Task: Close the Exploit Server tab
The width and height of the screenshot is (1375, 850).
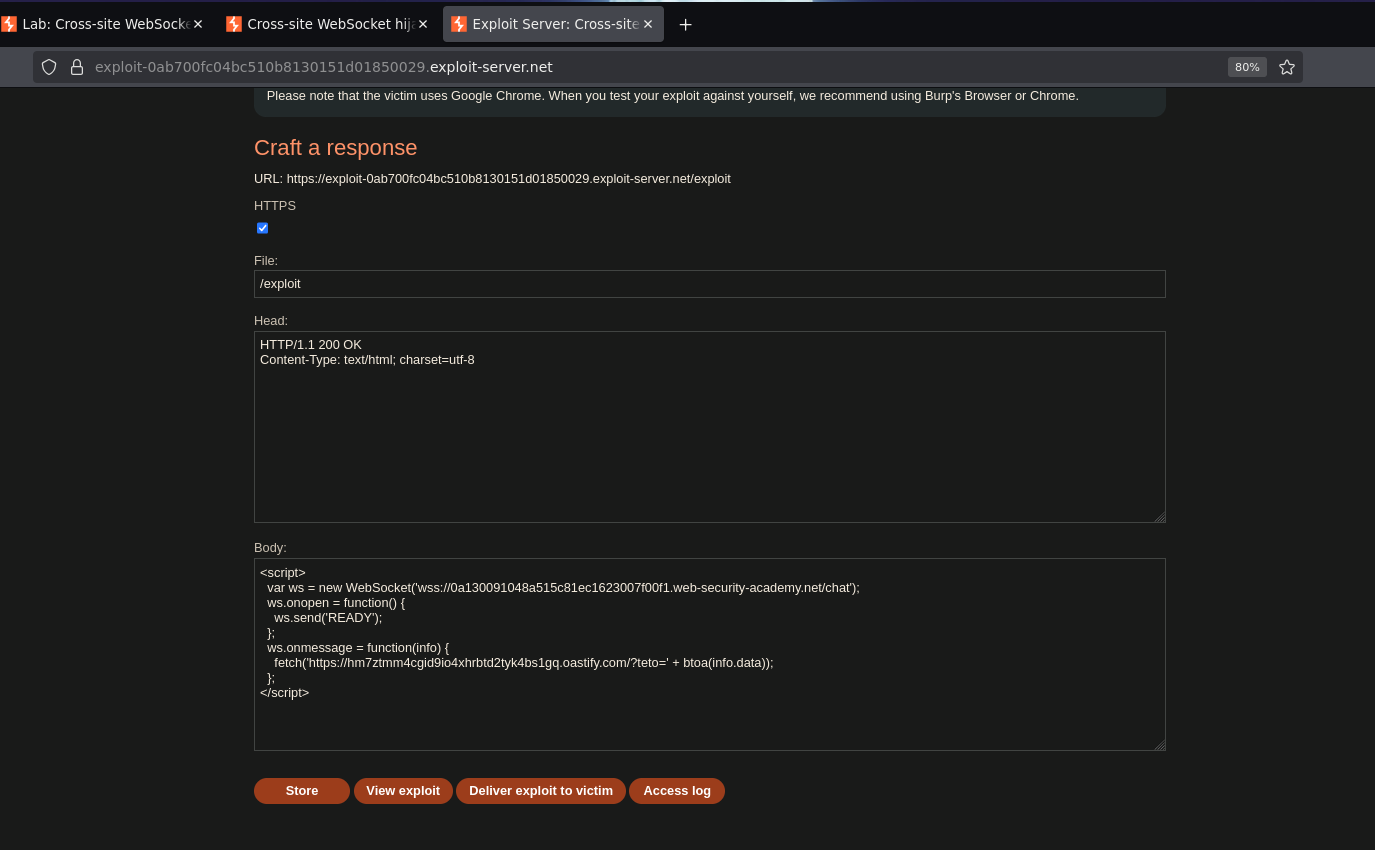Action: 648,24
